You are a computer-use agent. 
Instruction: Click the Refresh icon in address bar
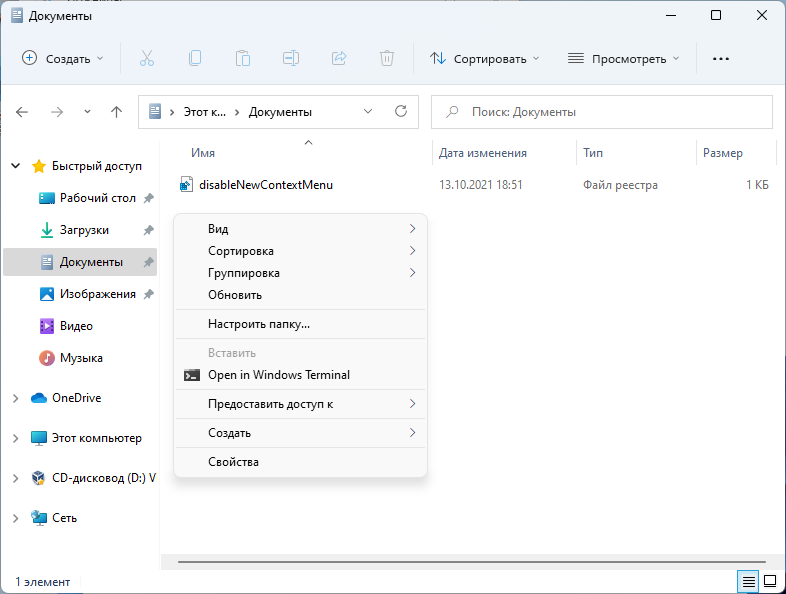401,111
